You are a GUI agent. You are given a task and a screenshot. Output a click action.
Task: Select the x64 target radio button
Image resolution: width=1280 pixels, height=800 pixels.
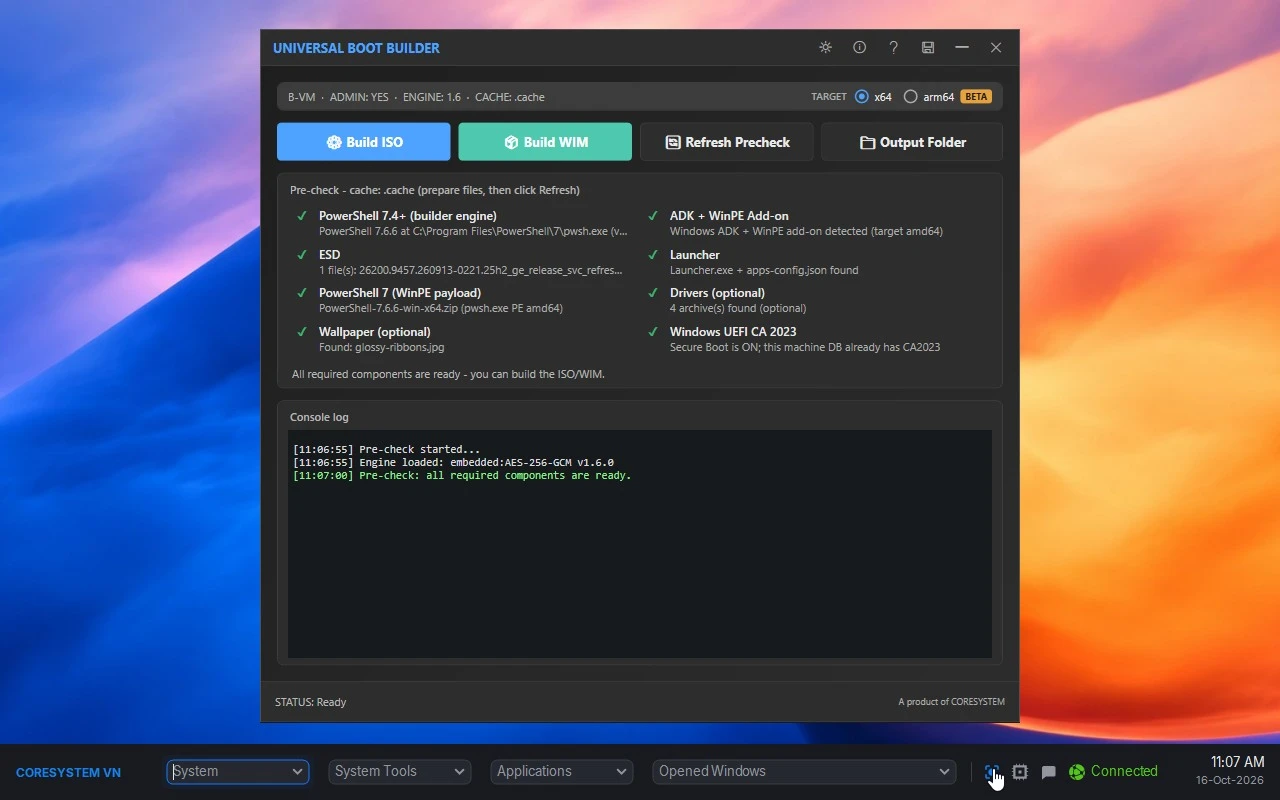[862, 97]
